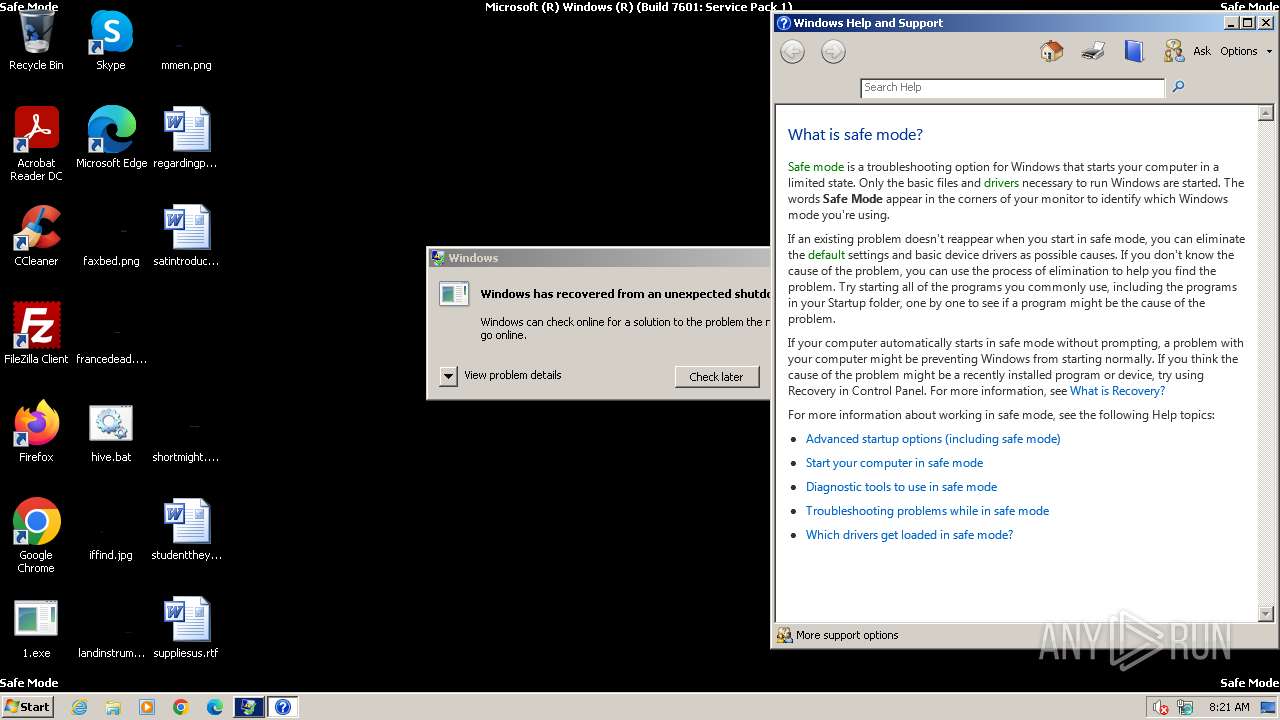
Task: Open Diagnostic tools to use in safe mode
Action: point(901,487)
